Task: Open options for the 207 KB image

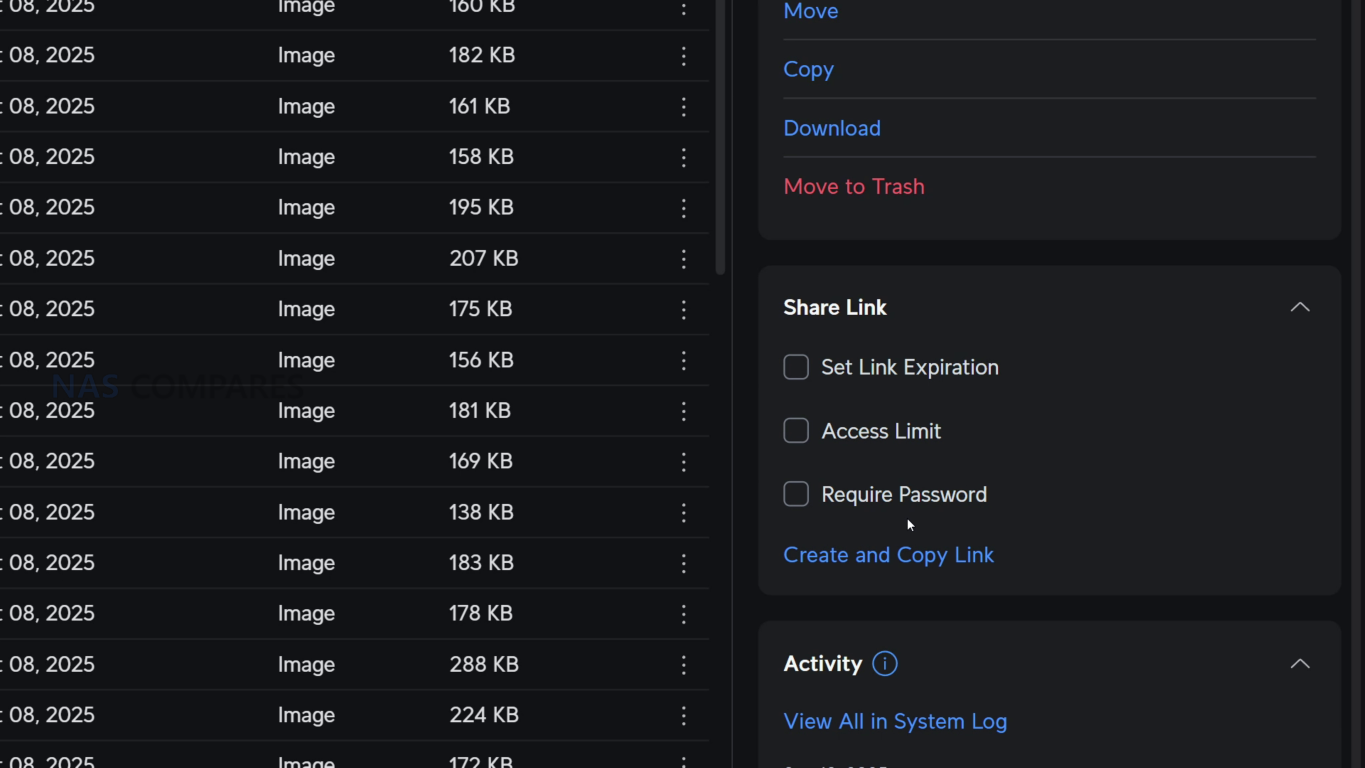Action: pyautogui.click(x=684, y=259)
